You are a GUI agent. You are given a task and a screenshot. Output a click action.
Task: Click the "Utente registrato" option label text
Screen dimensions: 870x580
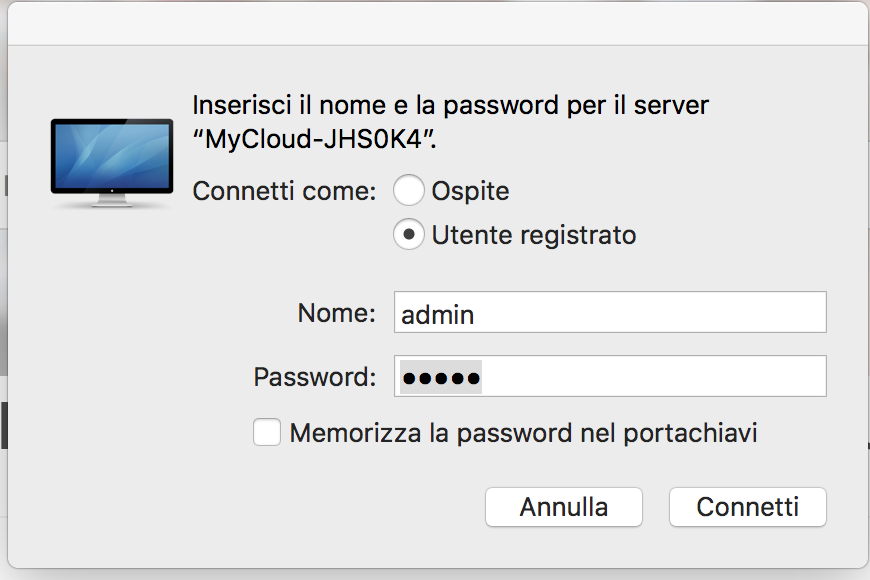[x=534, y=235]
